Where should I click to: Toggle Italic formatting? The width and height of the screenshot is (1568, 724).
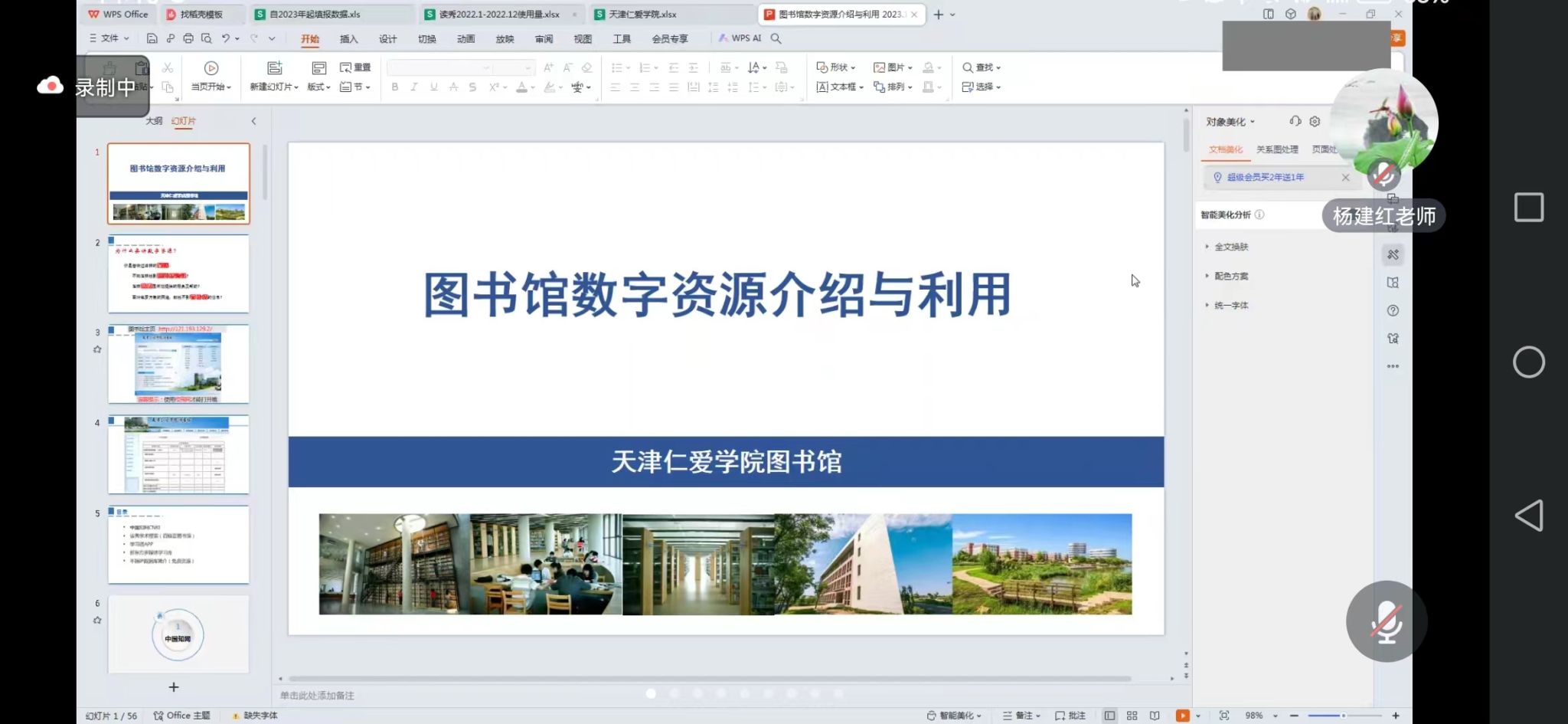(414, 87)
